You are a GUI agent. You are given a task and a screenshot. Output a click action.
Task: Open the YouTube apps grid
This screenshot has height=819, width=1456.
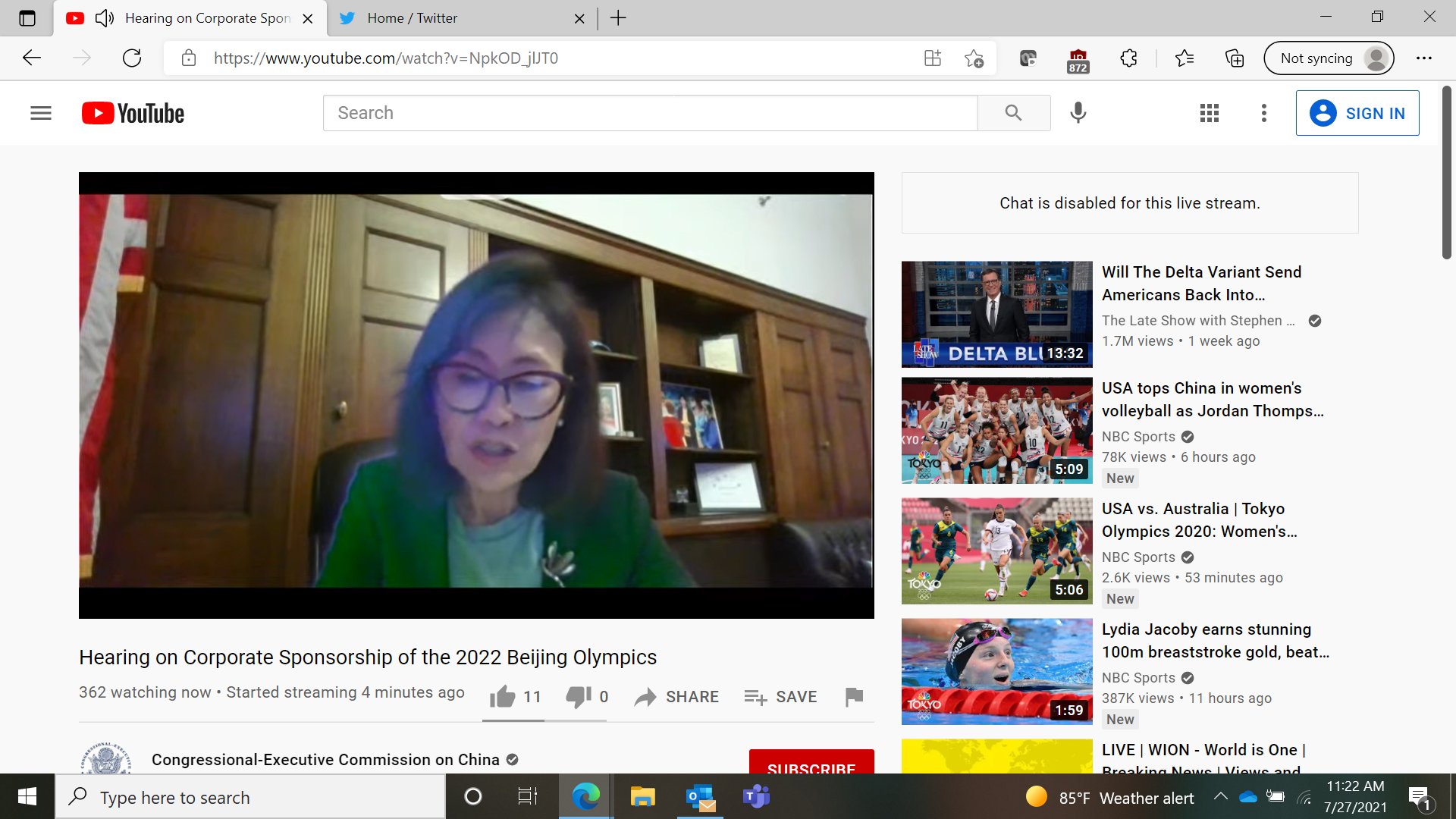[1210, 113]
